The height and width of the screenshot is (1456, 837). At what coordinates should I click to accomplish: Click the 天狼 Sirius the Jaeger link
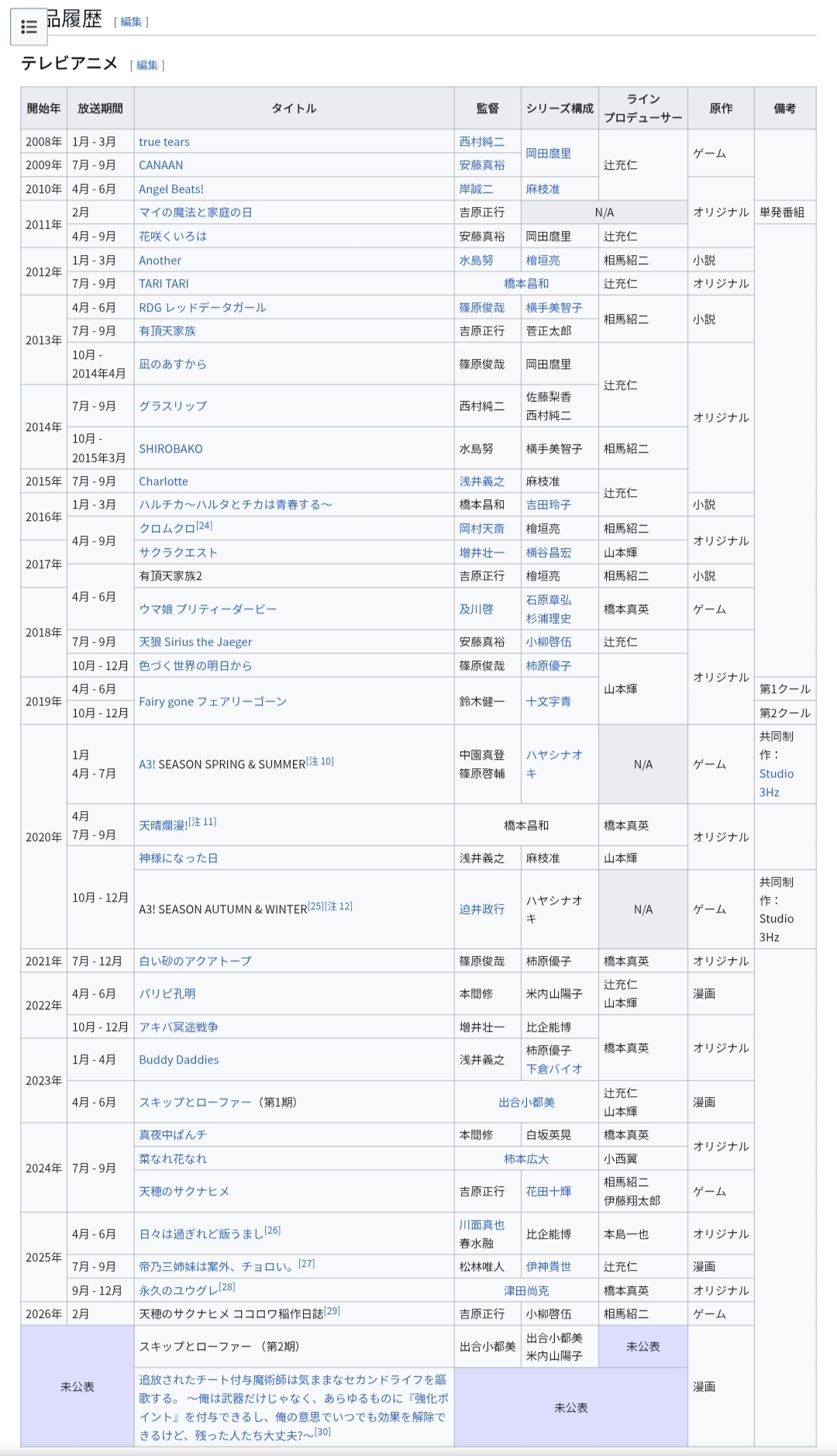[195, 642]
